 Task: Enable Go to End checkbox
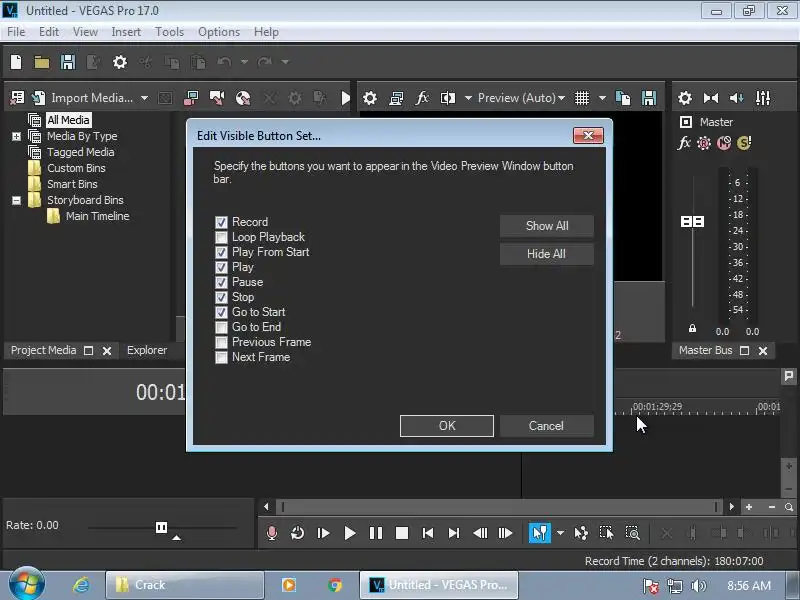coord(221,327)
